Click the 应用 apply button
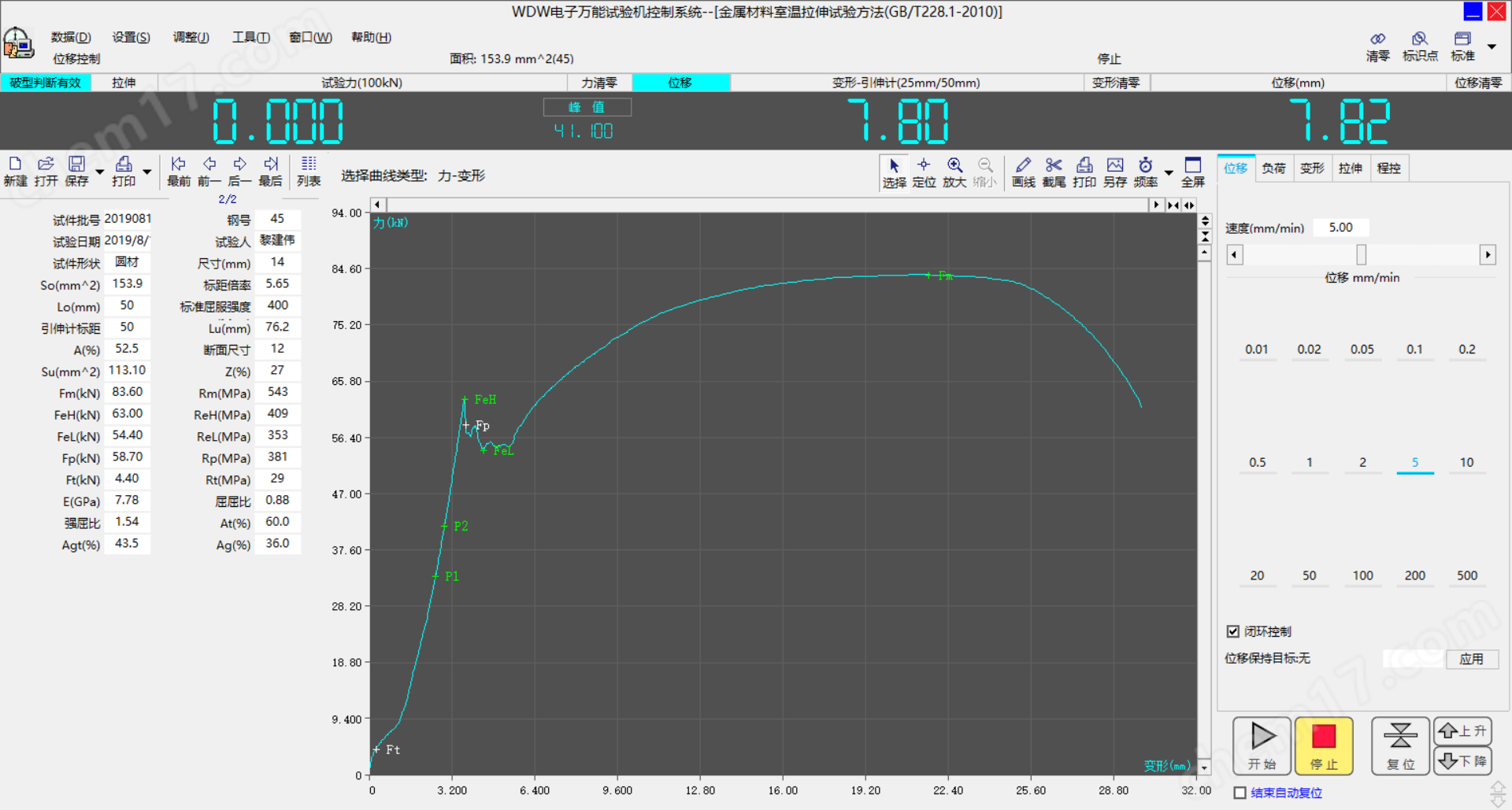The width and height of the screenshot is (1512, 810). 1471,659
